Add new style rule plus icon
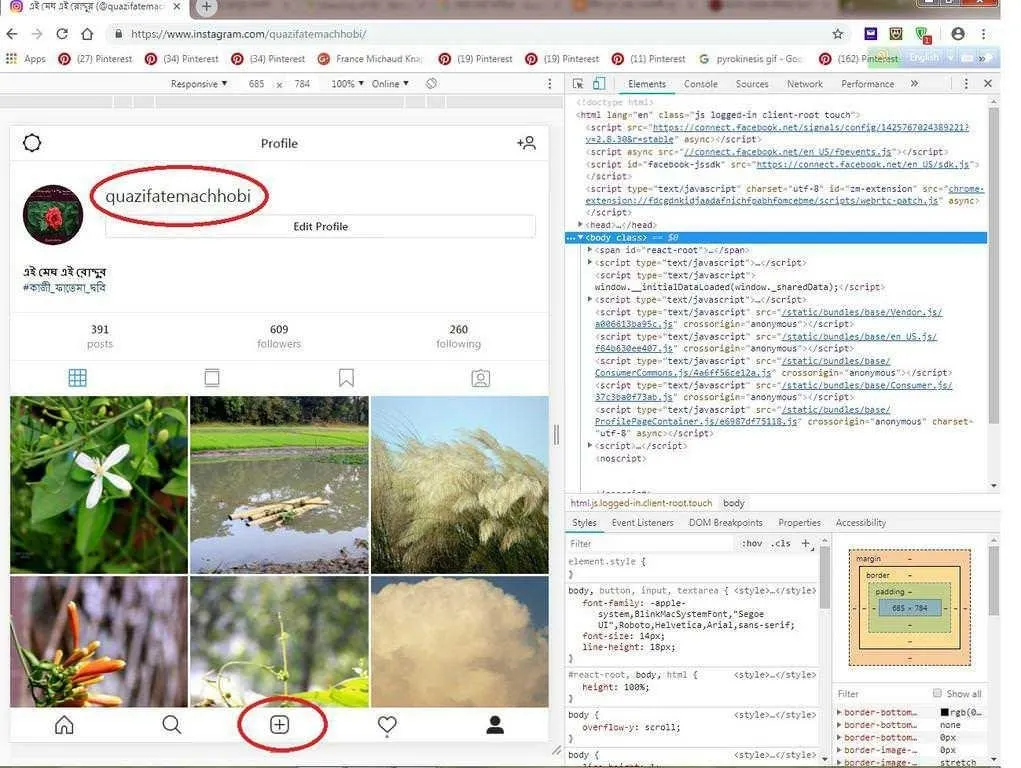Image resolution: width=1021 pixels, height=768 pixels. click(806, 543)
